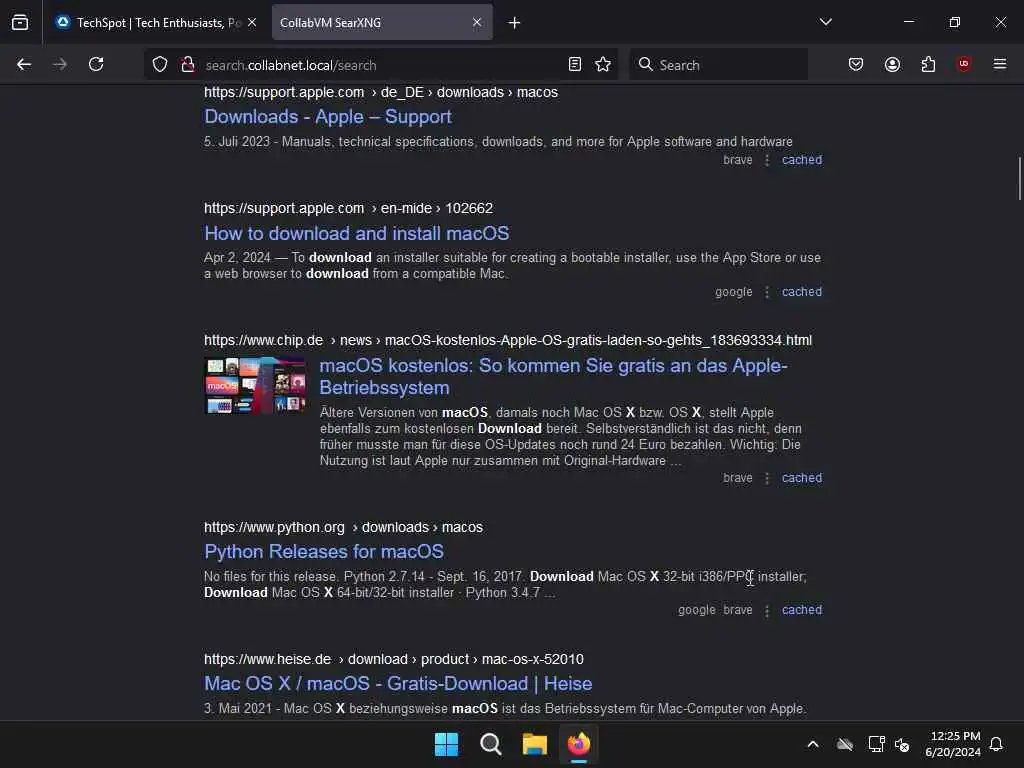Open cached link for chip.de result
This screenshot has width=1024, height=768.
click(x=802, y=478)
